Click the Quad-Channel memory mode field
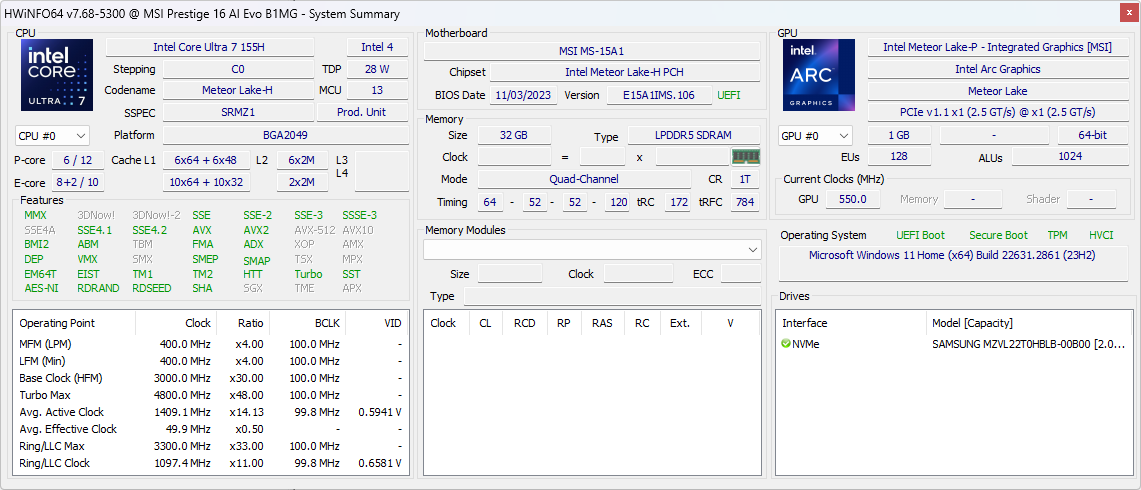 [584, 180]
